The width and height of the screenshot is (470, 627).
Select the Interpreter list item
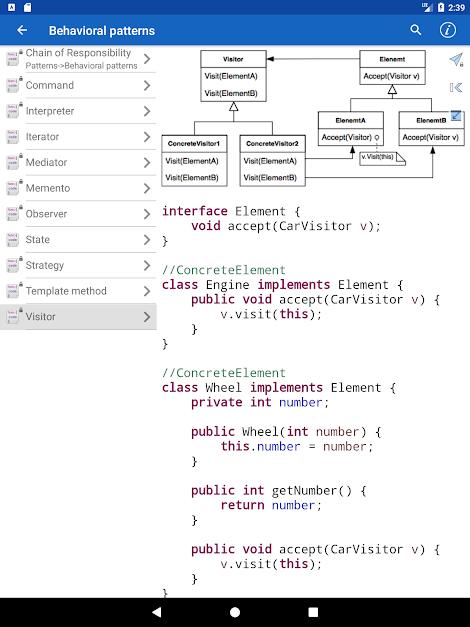point(78,111)
